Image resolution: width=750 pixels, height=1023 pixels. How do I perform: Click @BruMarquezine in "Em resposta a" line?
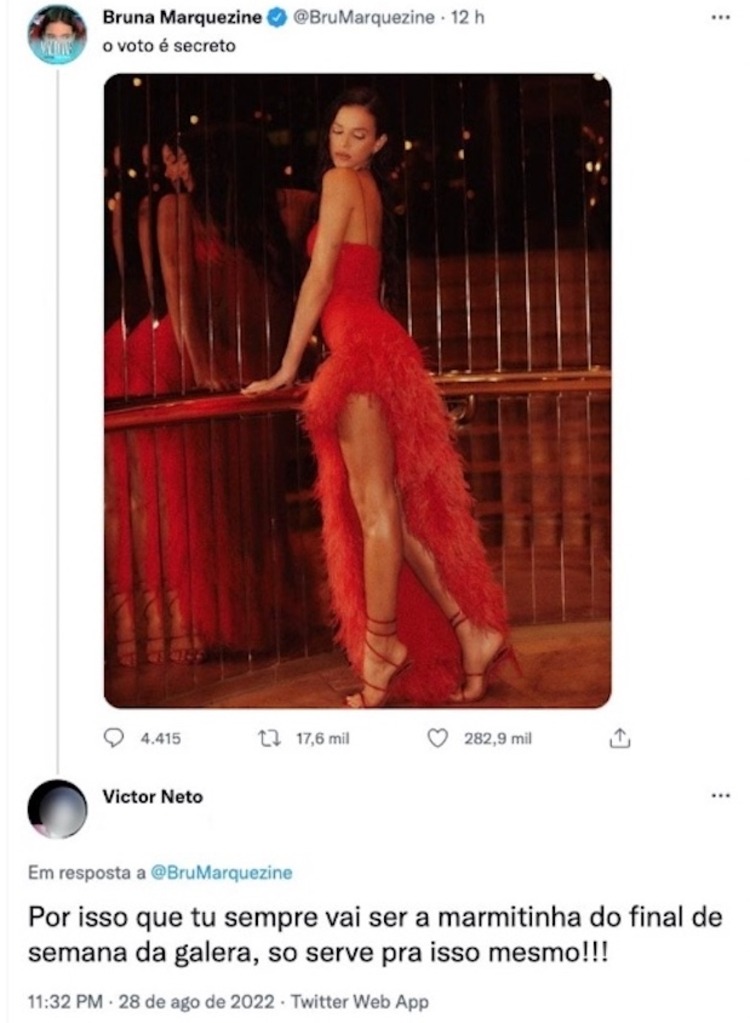click(221, 872)
